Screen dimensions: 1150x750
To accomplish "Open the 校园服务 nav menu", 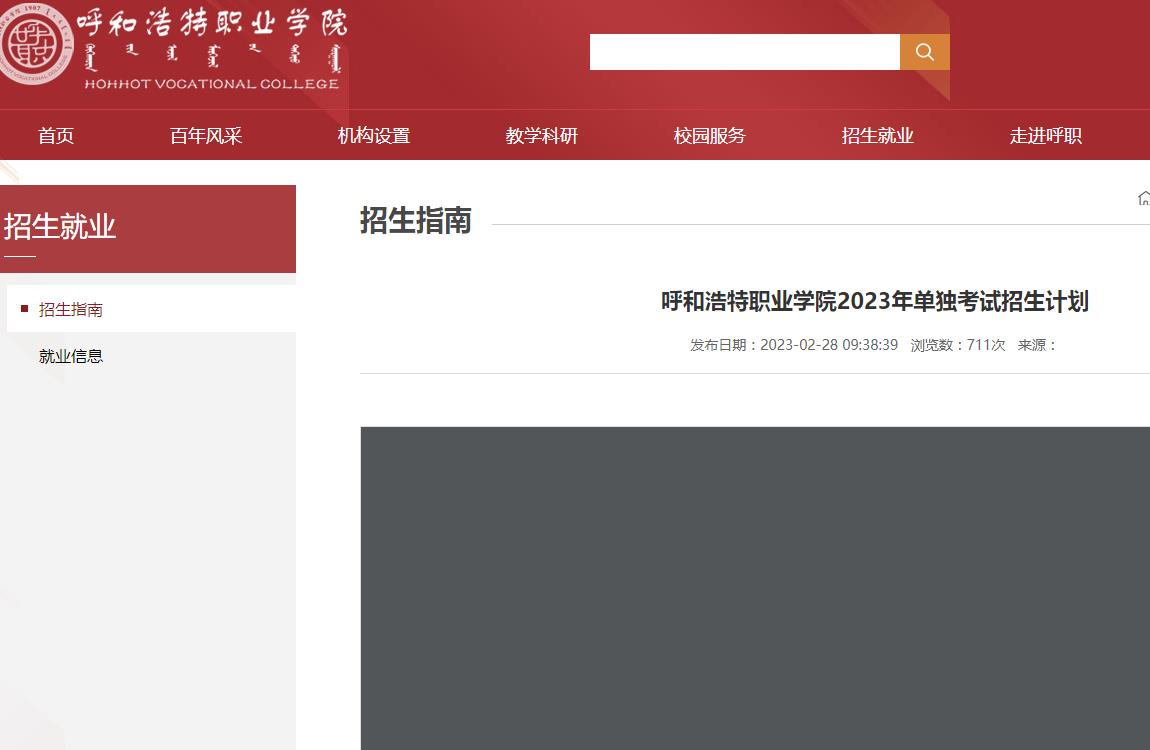I will [710, 136].
